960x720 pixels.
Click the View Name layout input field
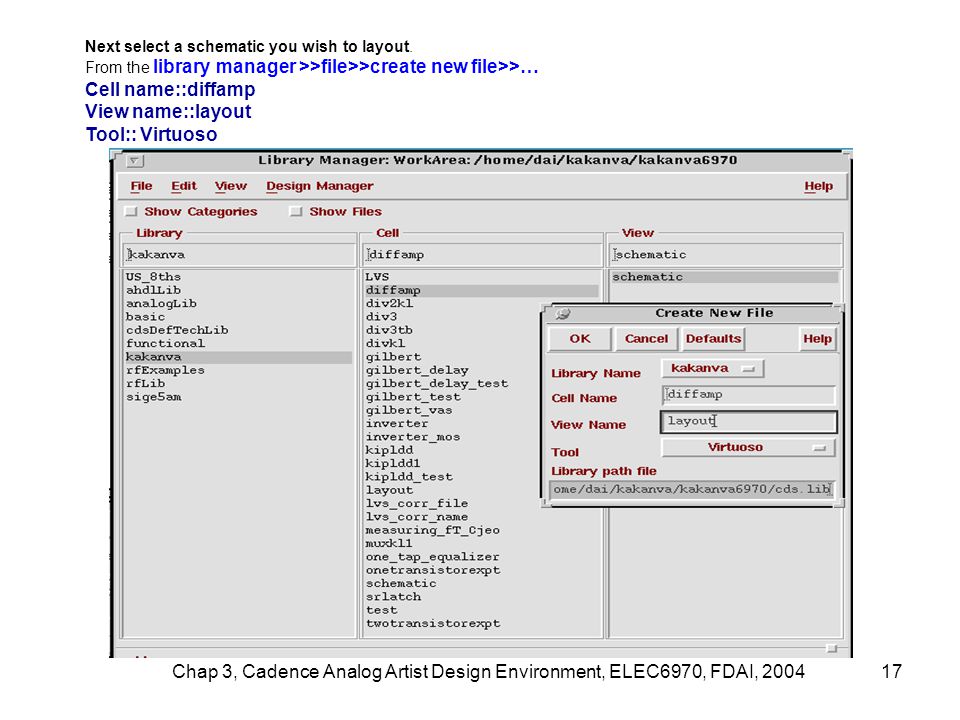pyautogui.click(x=749, y=422)
